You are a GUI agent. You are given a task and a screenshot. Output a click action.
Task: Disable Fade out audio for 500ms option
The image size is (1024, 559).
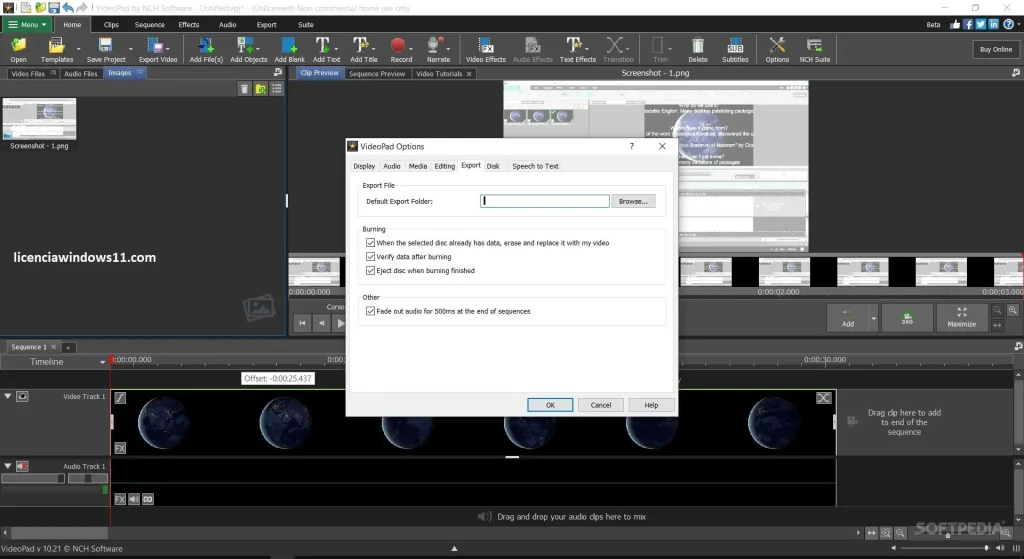370,311
